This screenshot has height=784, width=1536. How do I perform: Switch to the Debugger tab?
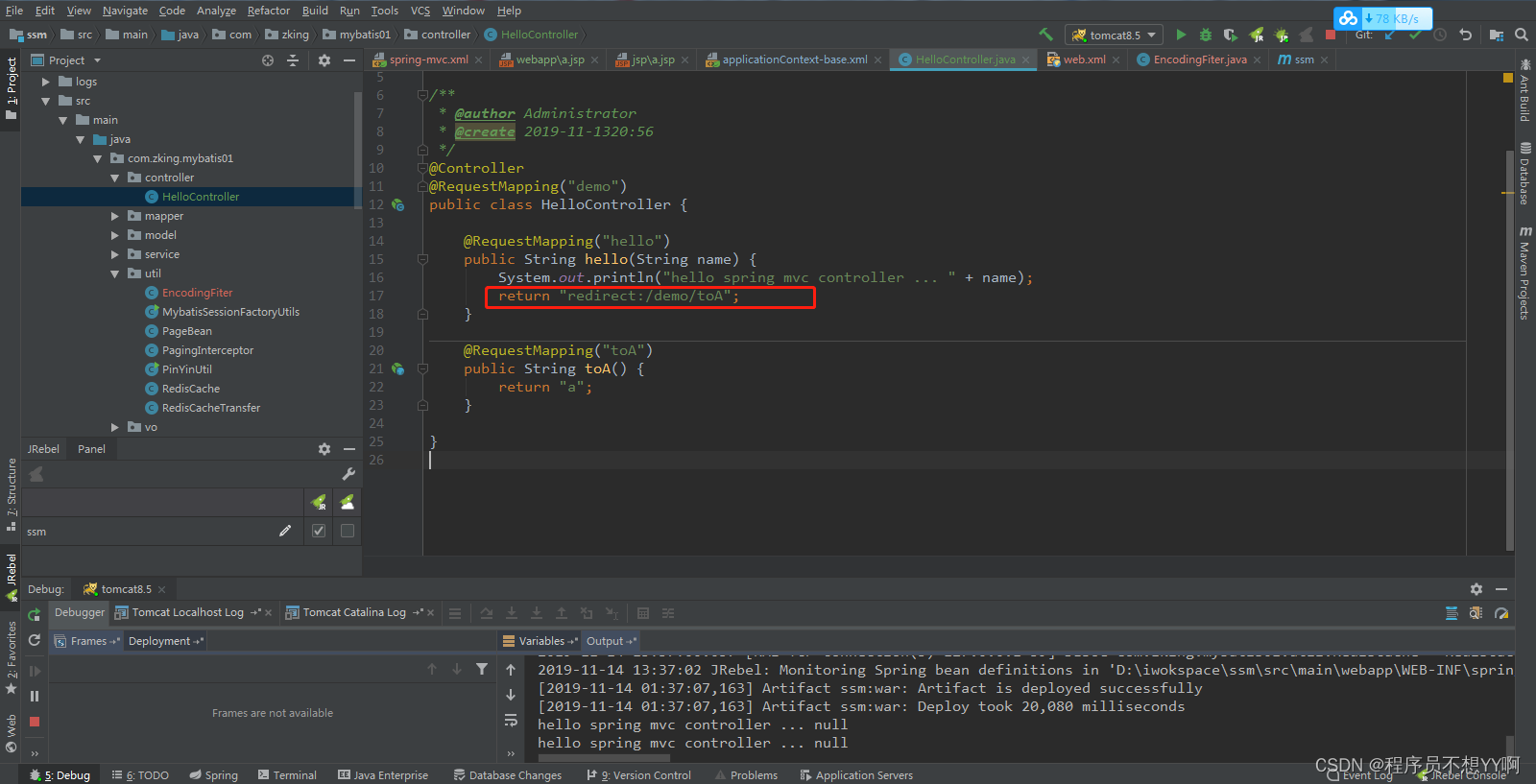(x=79, y=612)
